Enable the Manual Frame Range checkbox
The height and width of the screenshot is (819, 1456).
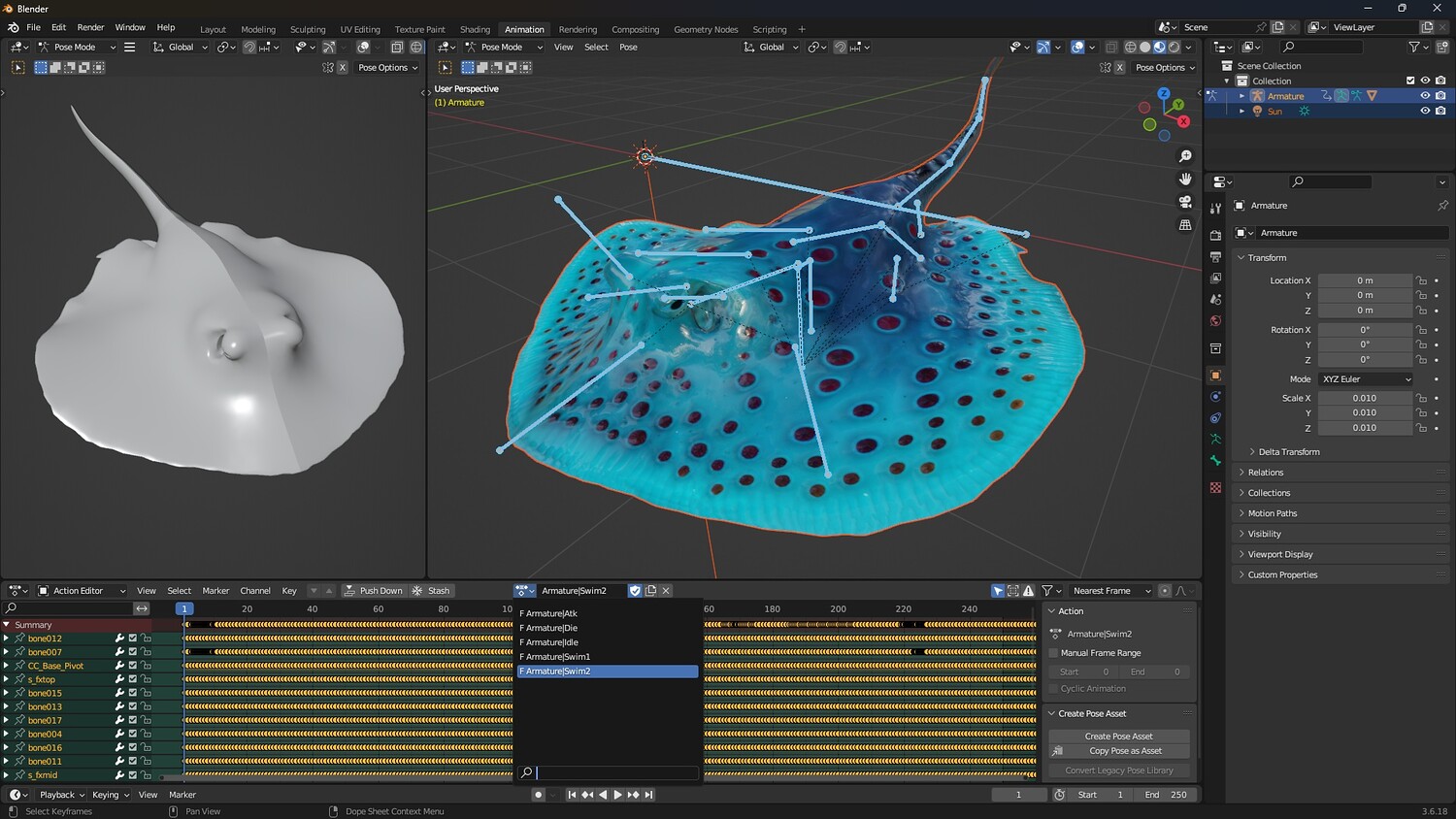(x=1054, y=653)
